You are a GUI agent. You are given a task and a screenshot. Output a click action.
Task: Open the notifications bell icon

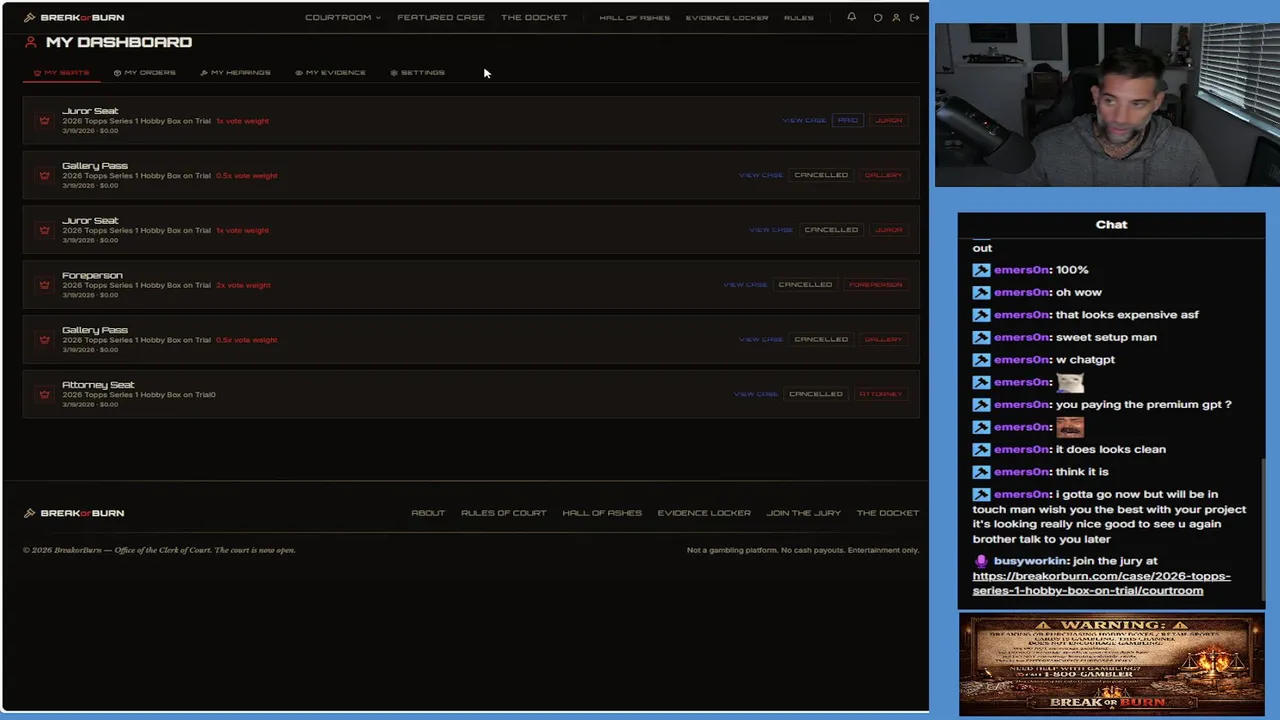(x=851, y=17)
